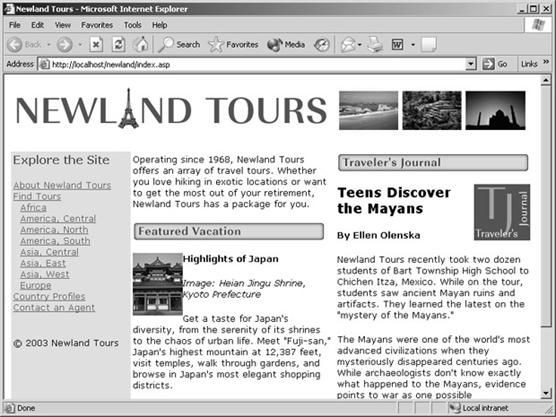Click the History clock icon
556x417 pixels.
click(x=322, y=45)
